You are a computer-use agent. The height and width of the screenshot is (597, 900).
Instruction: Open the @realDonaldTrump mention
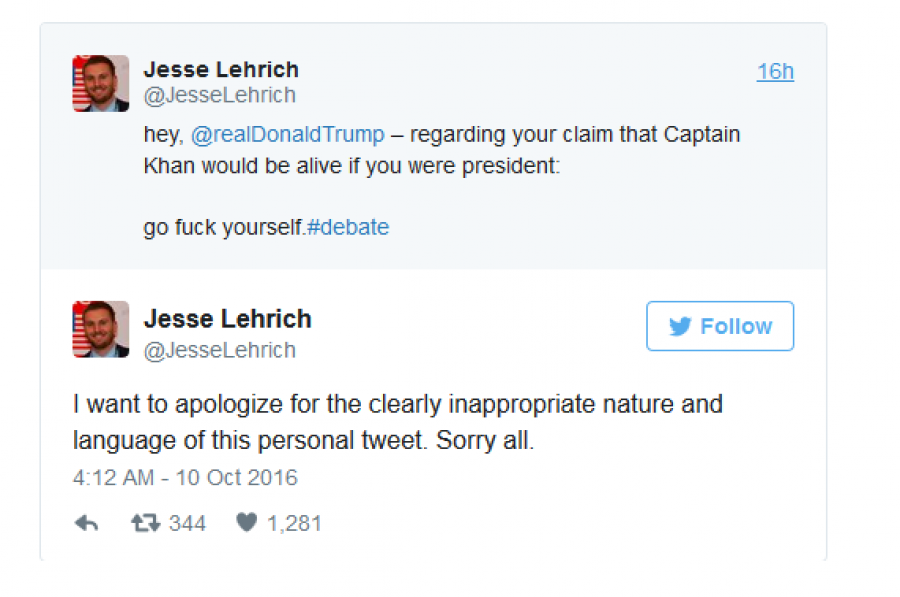click(x=288, y=134)
